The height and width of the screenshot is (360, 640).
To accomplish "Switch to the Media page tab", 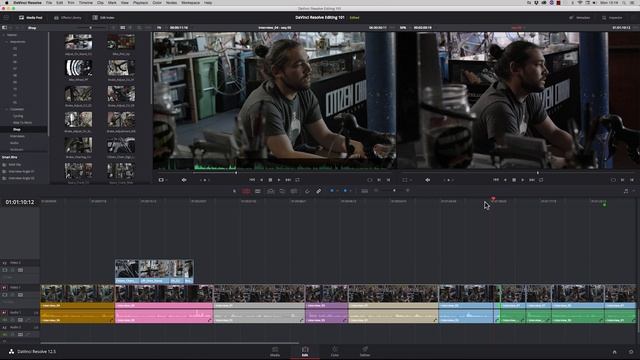I will [275, 351].
